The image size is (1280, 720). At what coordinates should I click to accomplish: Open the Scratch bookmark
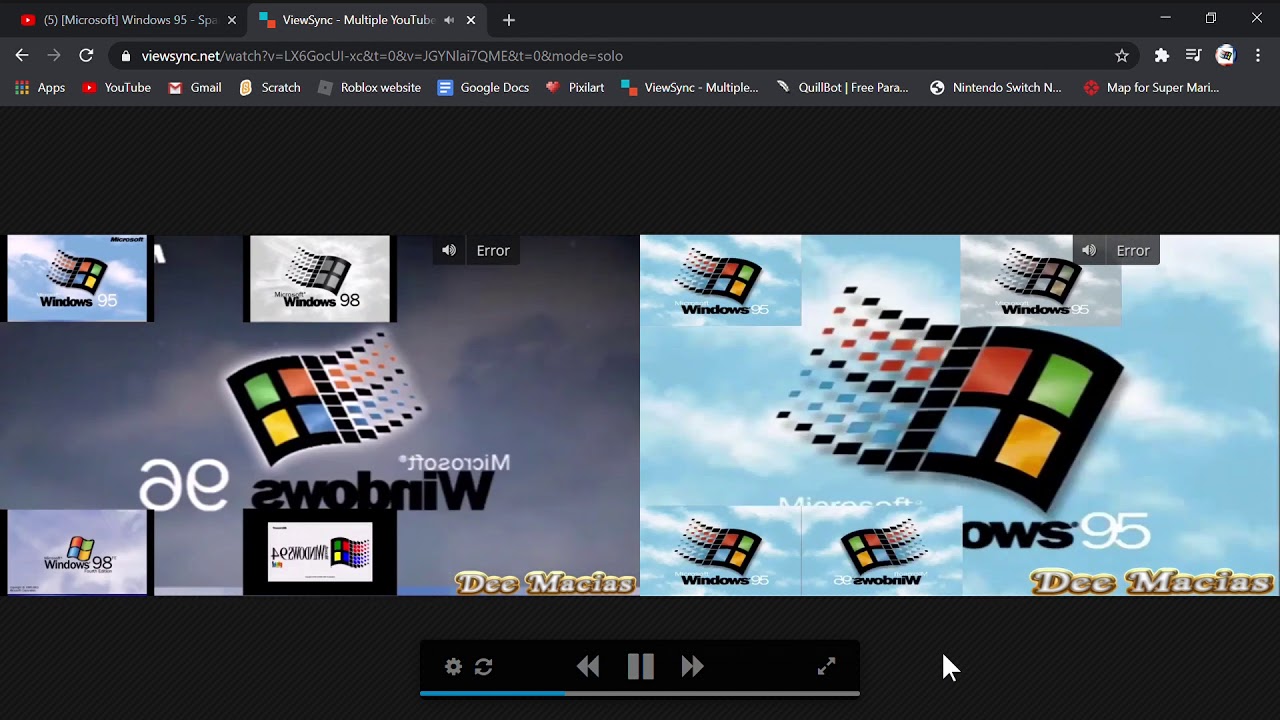coord(270,88)
